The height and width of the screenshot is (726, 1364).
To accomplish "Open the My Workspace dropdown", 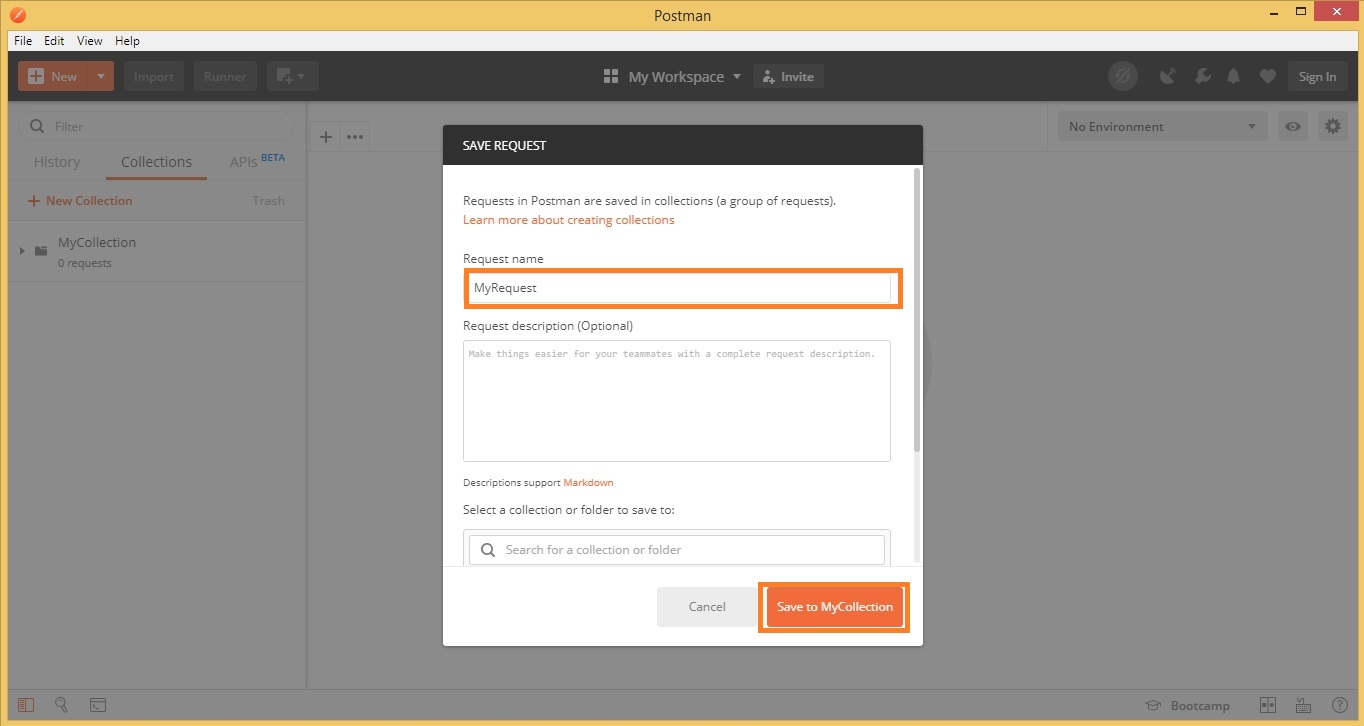I will (x=673, y=77).
